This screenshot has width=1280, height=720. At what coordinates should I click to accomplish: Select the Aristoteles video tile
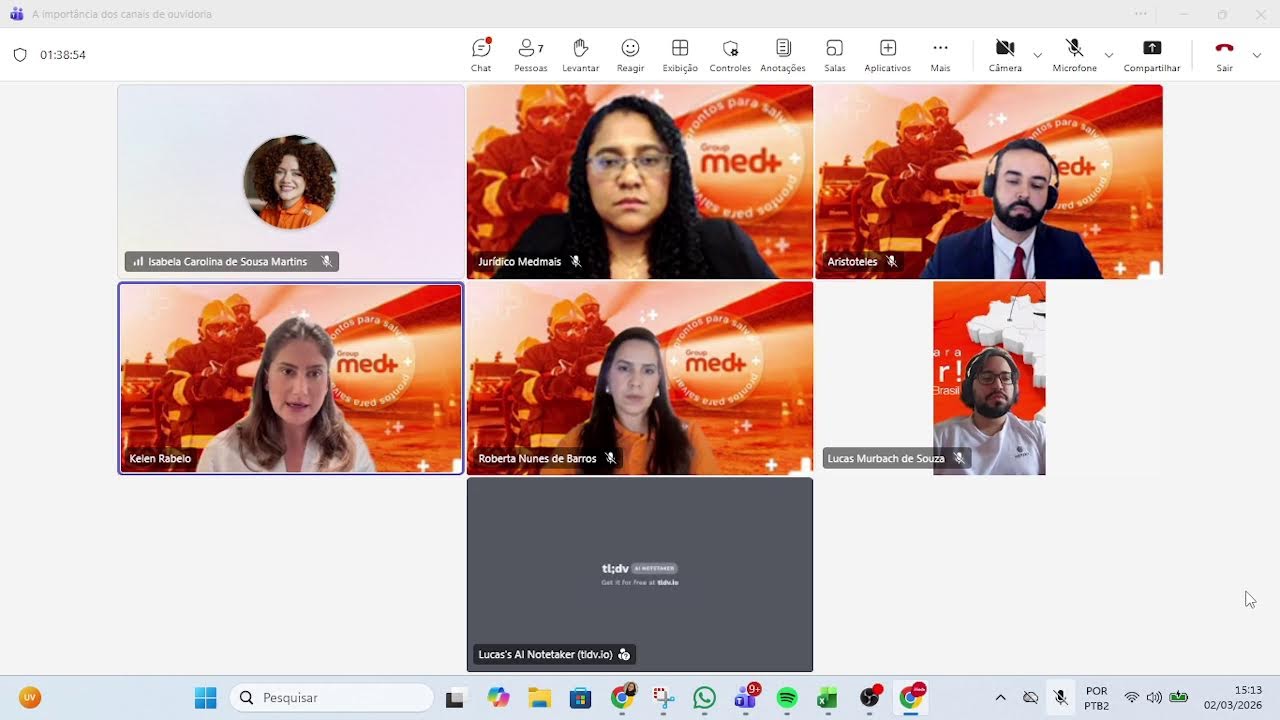click(989, 181)
